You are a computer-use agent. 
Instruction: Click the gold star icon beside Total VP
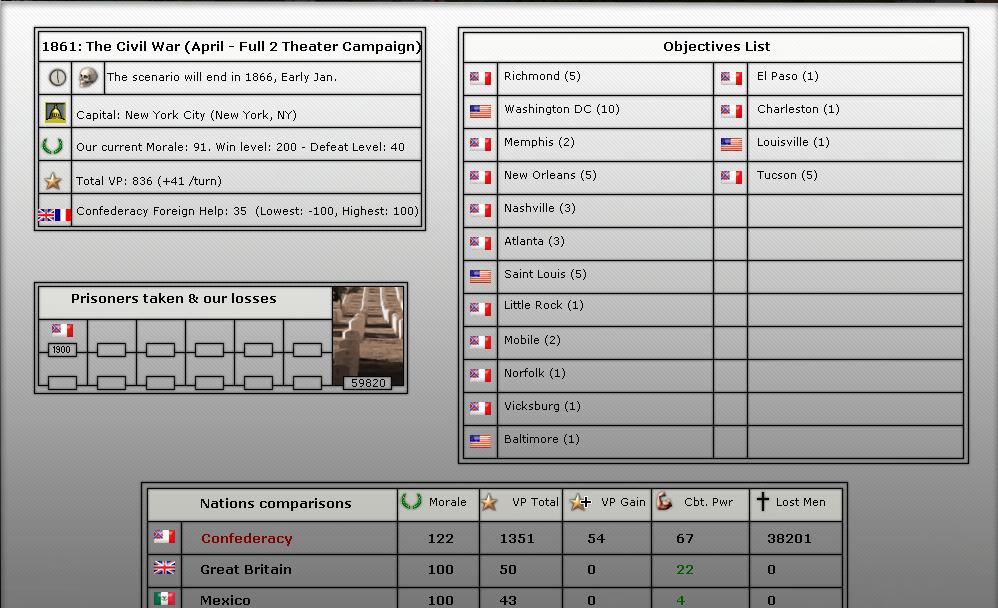[x=53, y=181]
